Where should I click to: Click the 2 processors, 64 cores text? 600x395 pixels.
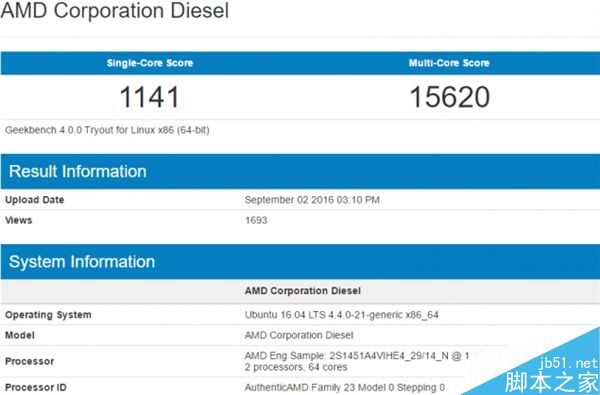click(296, 367)
